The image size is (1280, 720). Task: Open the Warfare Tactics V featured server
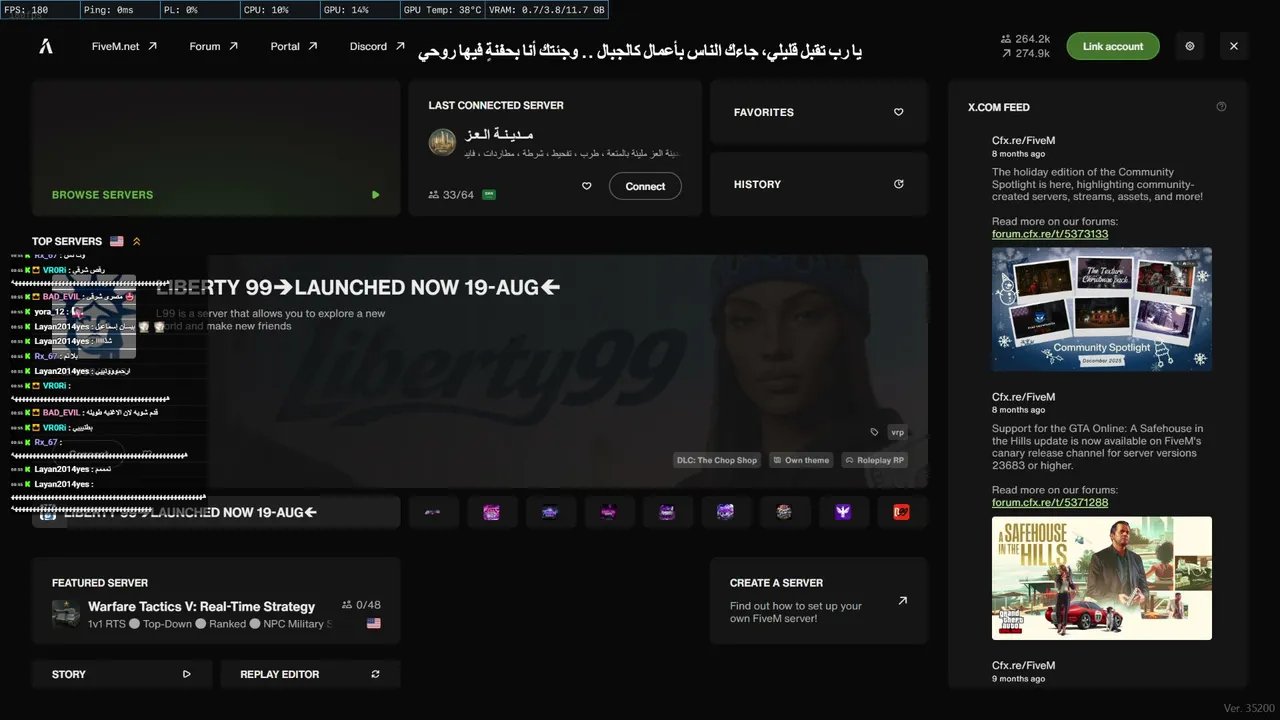pyautogui.click(x=216, y=600)
